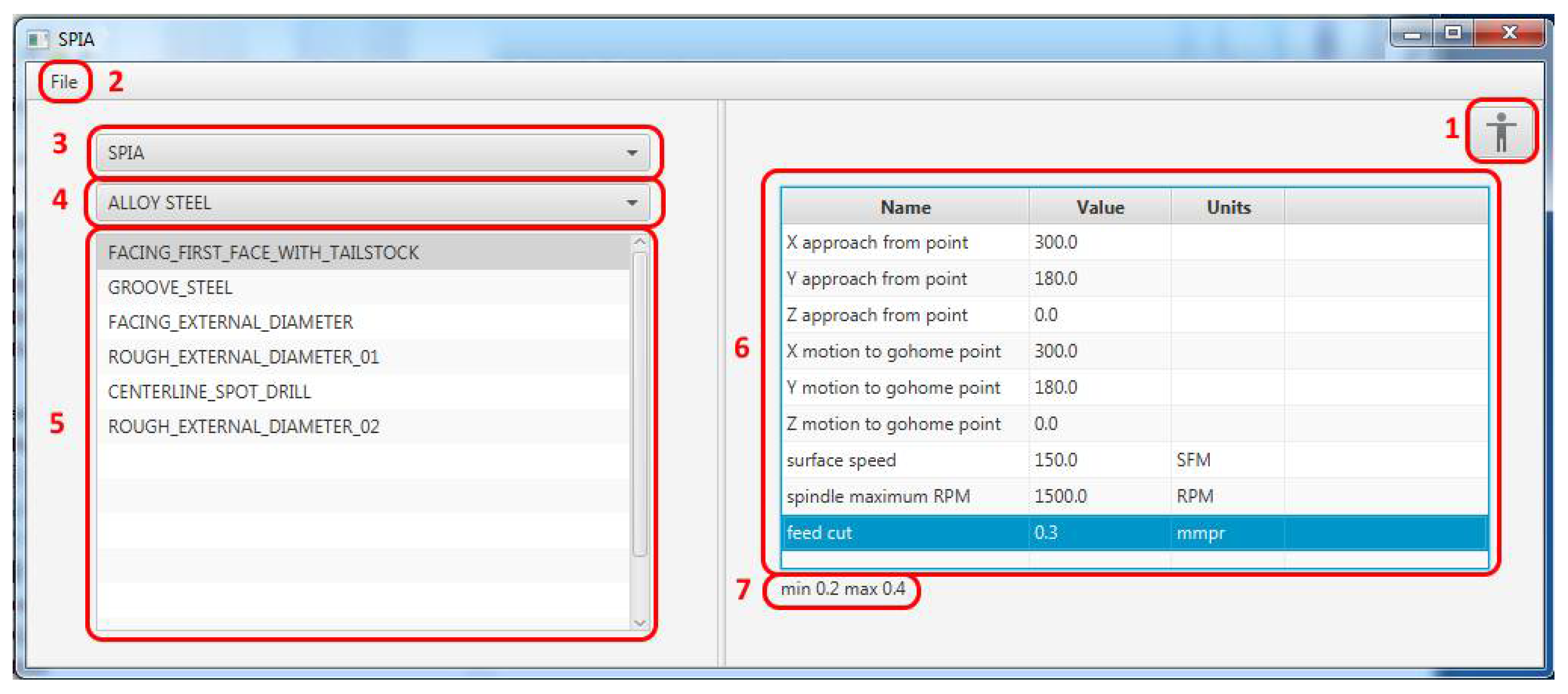Select the surface speed table row
This screenshot has width=1568, height=694.
click(841, 460)
